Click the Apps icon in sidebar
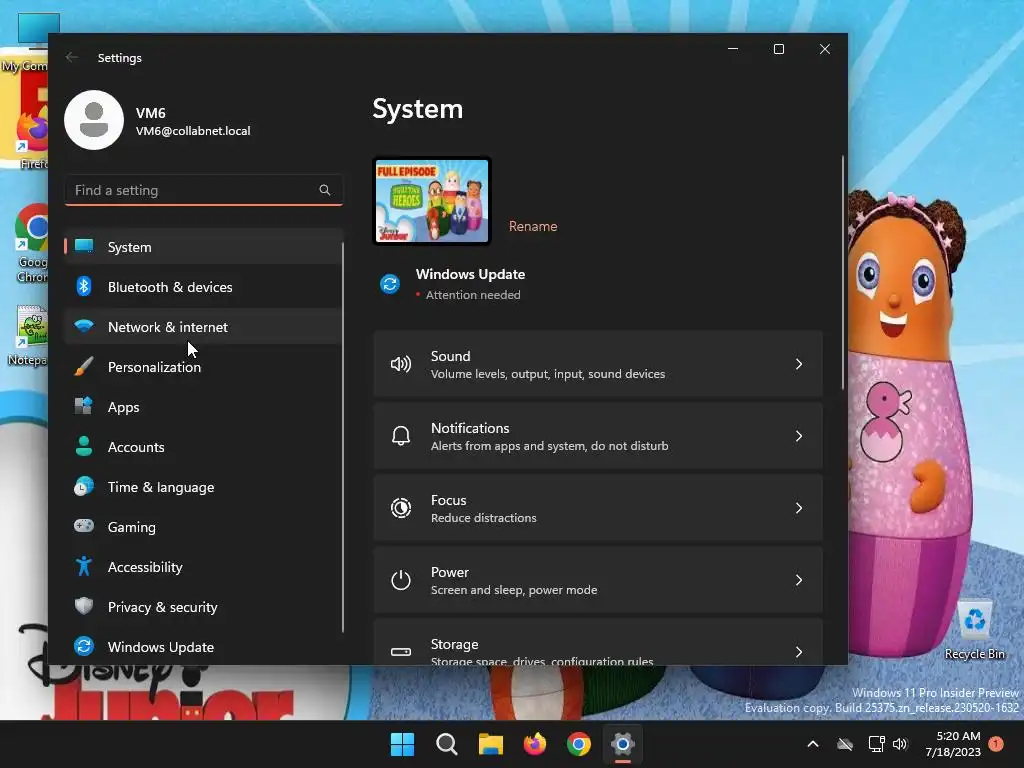Image resolution: width=1024 pixels, height=768 pixels. click(84, 406)
